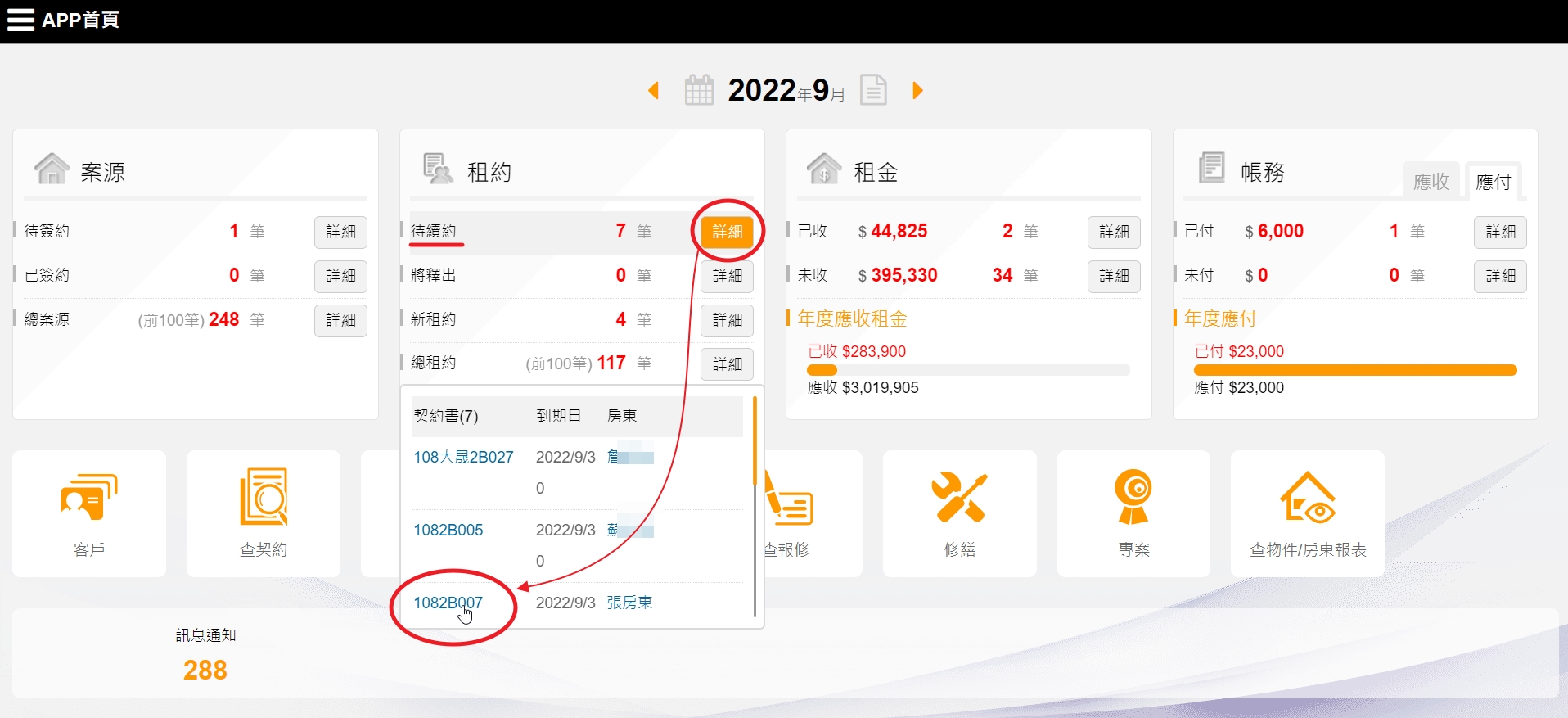Image resolution: width=1568 pixels, height=718 pixels.
Task: Open the 修繕 repair tile
Action: pos(959,513)
